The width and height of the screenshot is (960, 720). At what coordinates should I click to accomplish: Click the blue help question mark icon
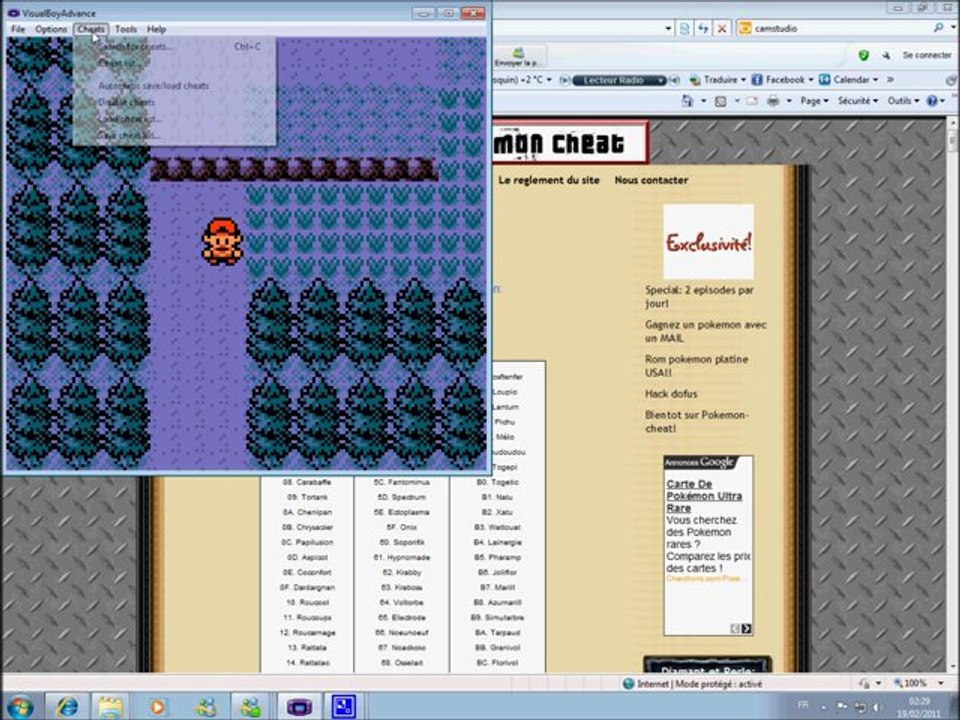coord(932,101)
